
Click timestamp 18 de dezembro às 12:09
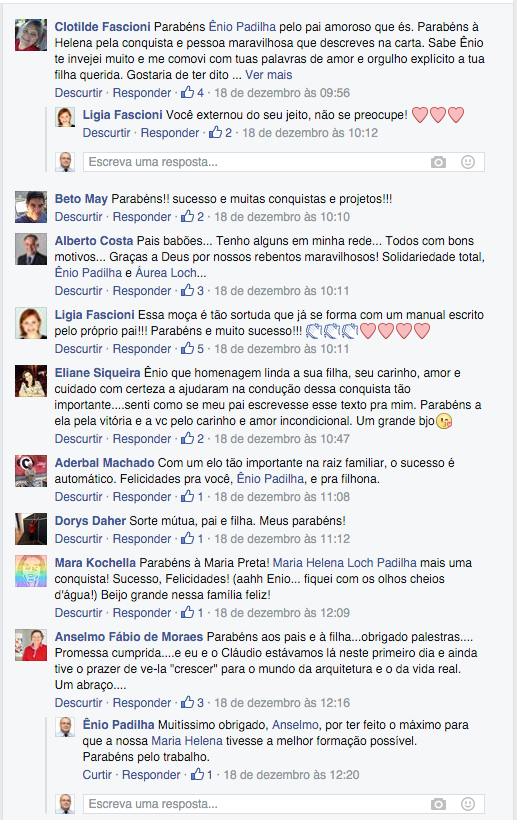pos(282,612)
